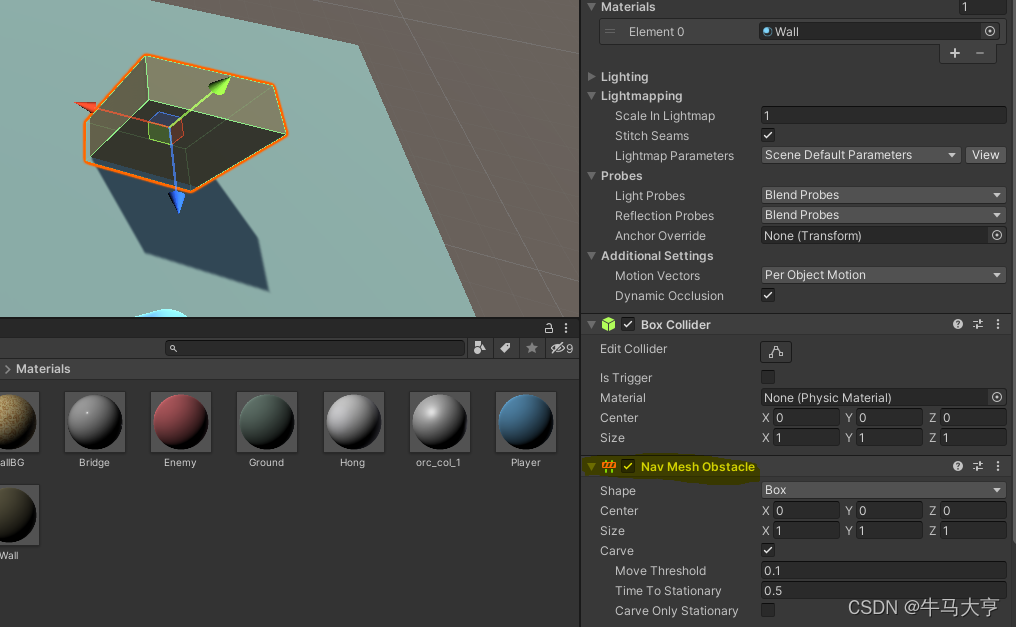Enable the Is Trigger checkbox
Screen dimensions: 1016x627
click(x=768, y=376)
